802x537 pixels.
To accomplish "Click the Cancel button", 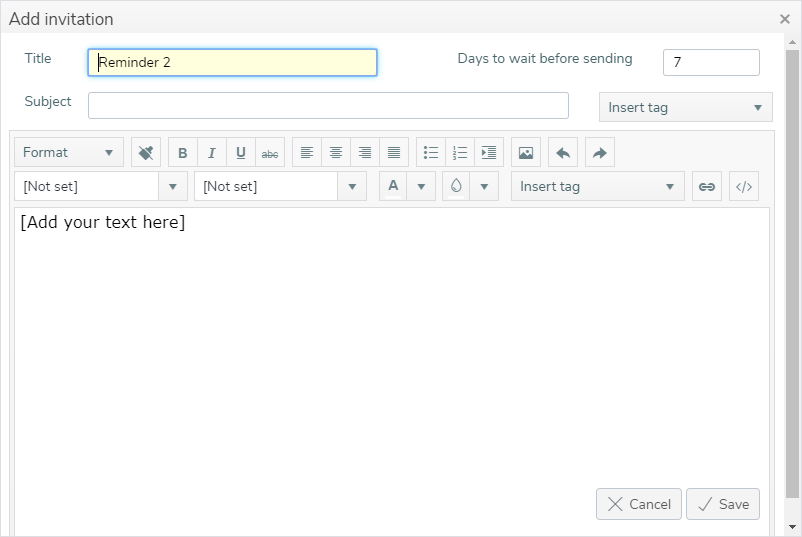I will [639, 504].
